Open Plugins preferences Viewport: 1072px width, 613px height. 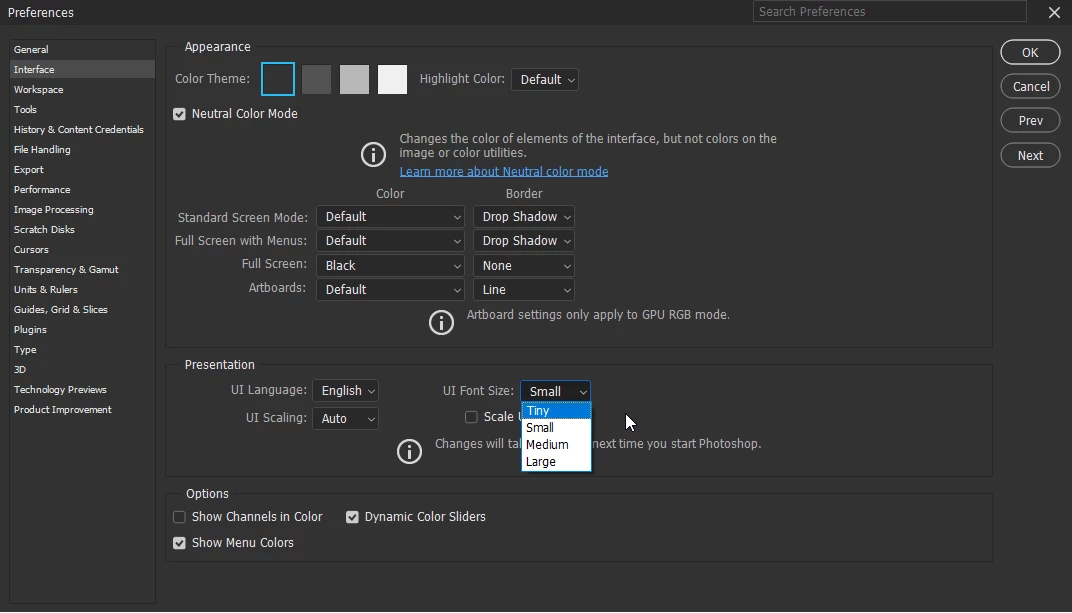[x=82, y=329]
